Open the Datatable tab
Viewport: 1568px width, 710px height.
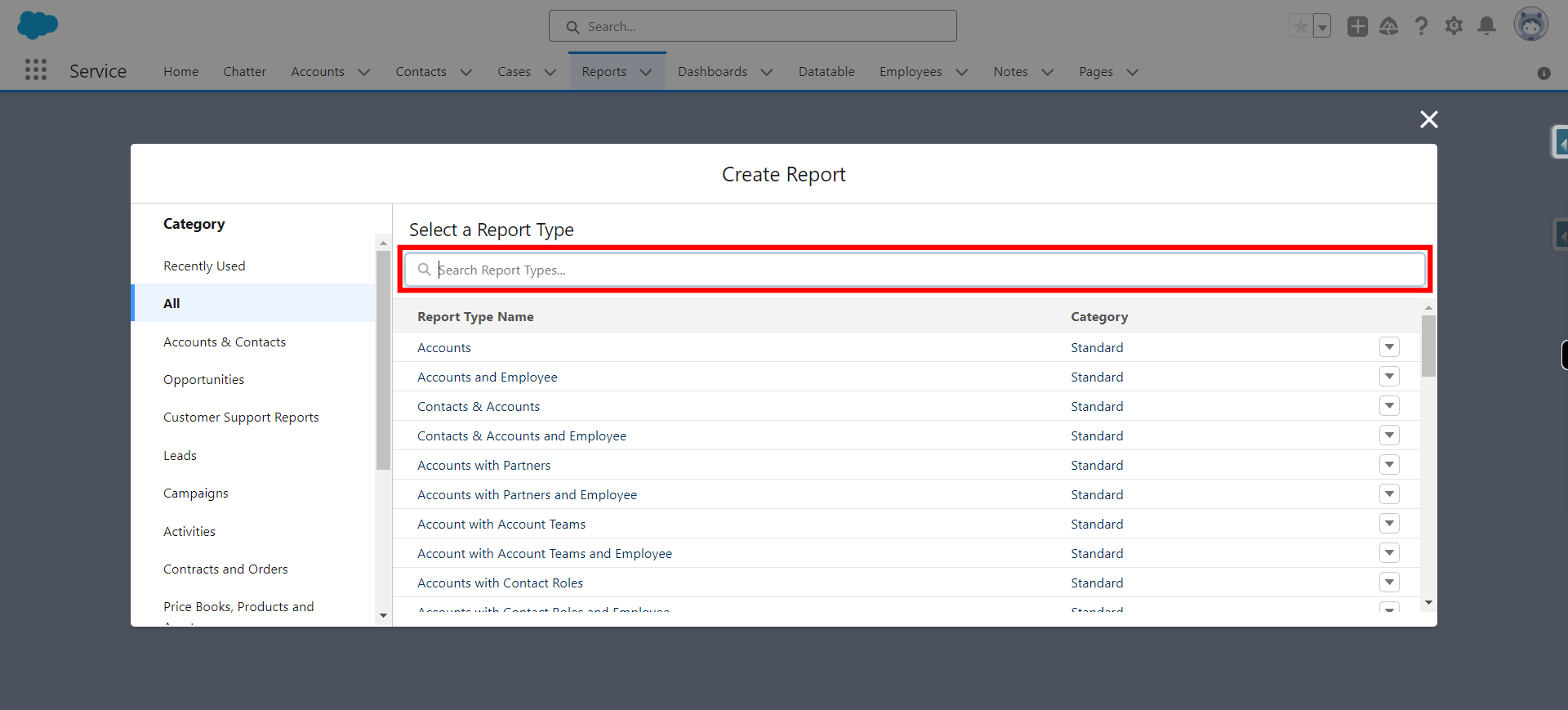pos(826,72)
